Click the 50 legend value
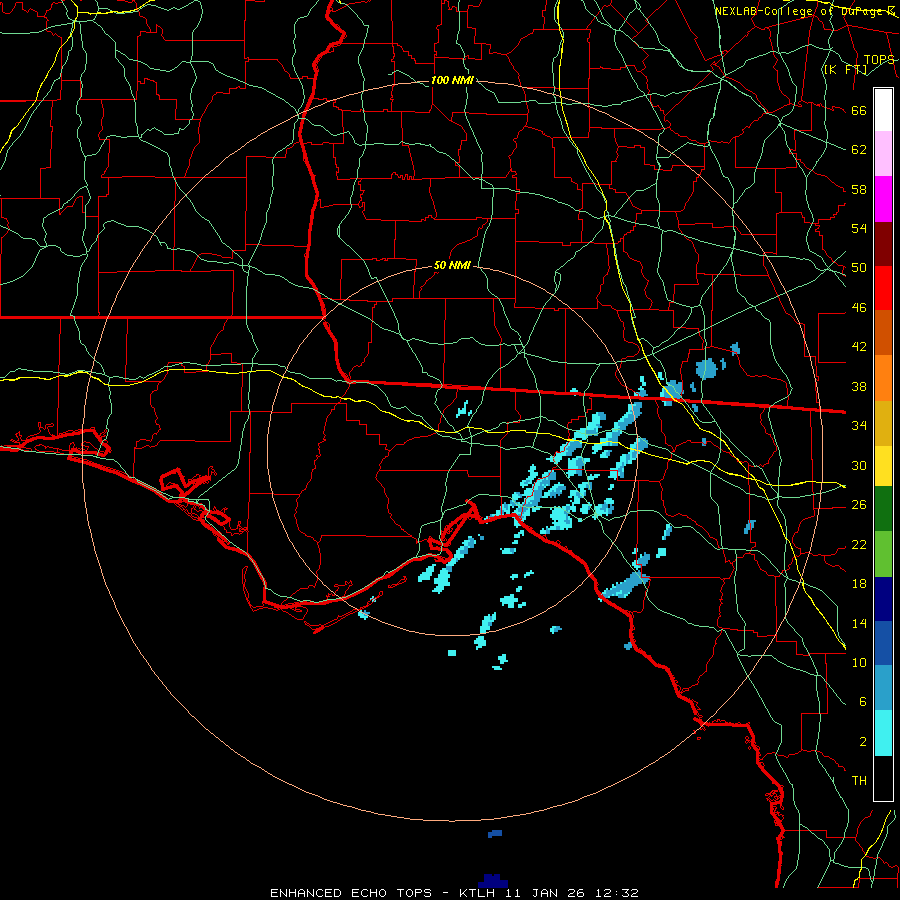Image resolution: width=900 pixels, height=900 pixels. point(859,268)
